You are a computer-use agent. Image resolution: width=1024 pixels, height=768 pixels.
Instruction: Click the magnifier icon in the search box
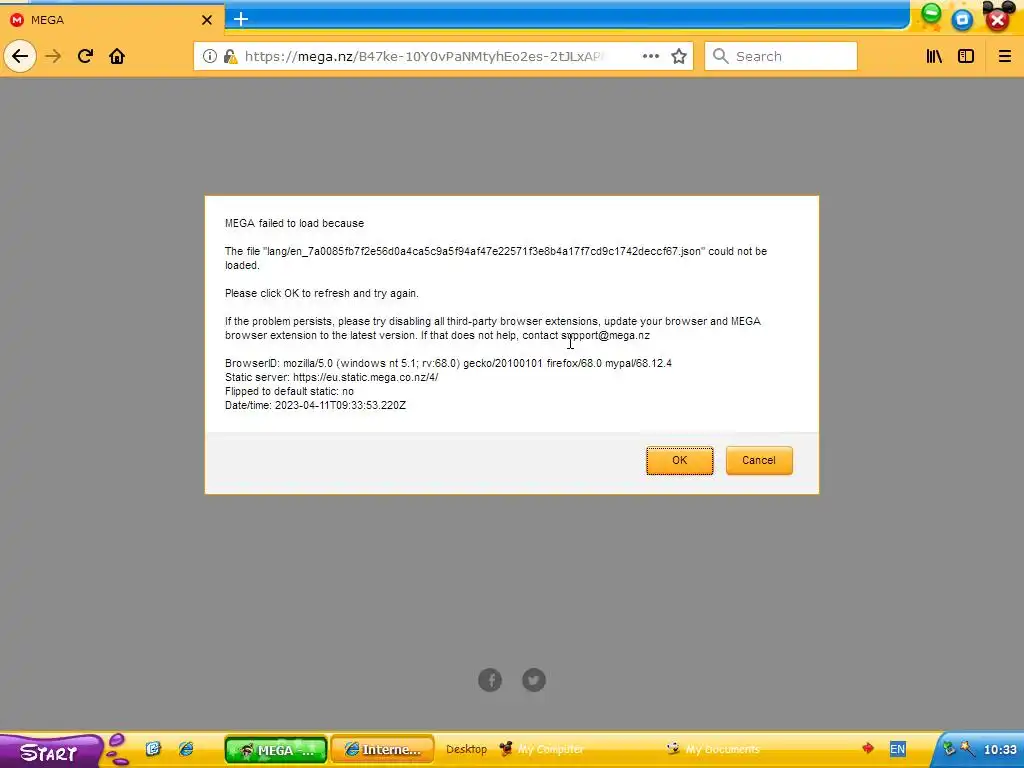click(x=720, y=56)
